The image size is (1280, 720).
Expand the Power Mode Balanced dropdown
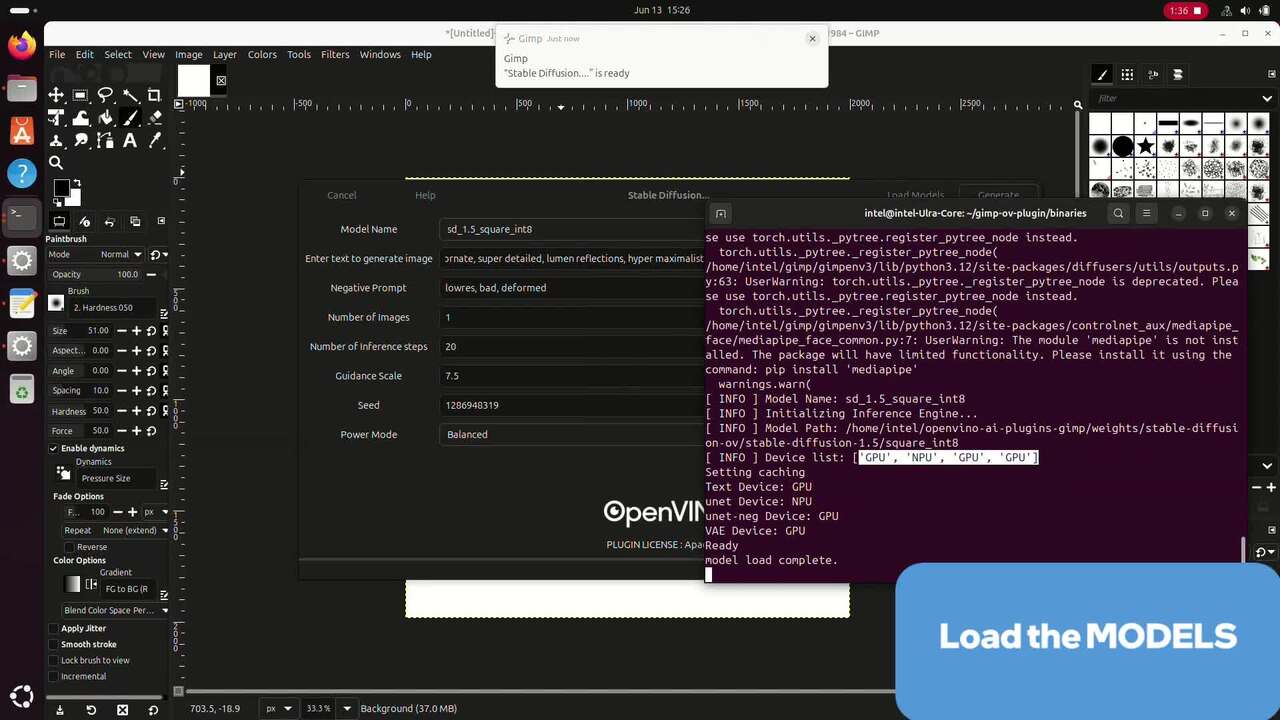(570, 434)
